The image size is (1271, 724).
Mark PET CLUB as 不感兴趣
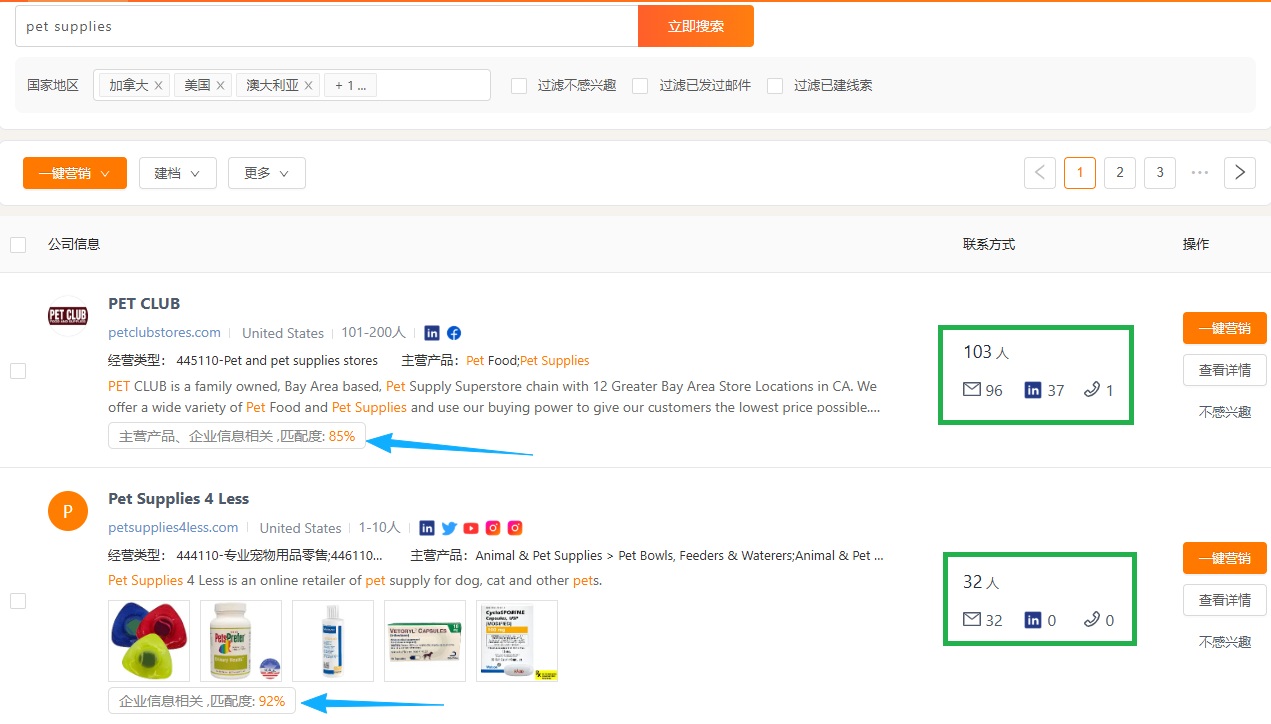coord(1225,412)
